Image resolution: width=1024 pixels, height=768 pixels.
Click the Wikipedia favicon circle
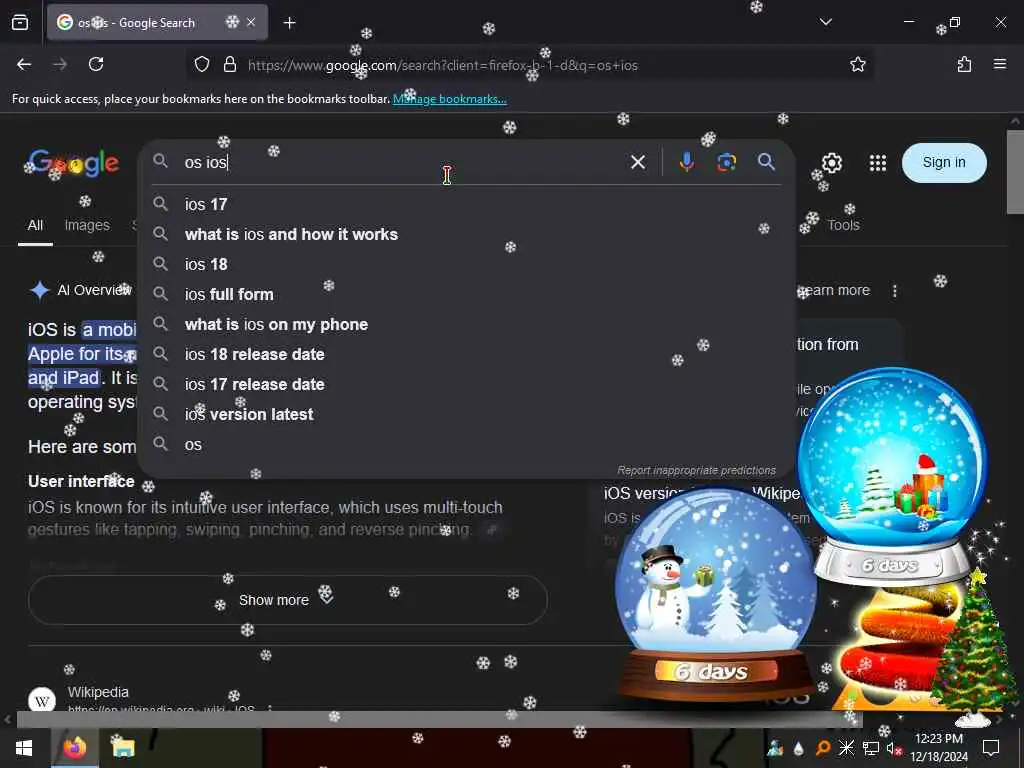tap(42, 701)
